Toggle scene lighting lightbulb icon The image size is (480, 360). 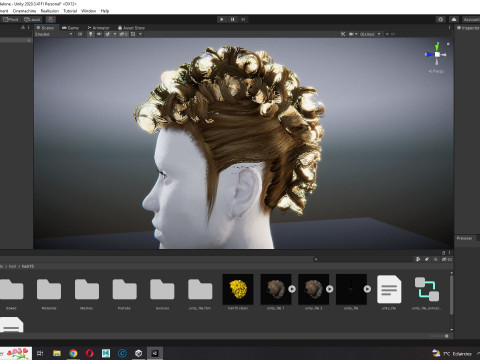tap(90, 34)
